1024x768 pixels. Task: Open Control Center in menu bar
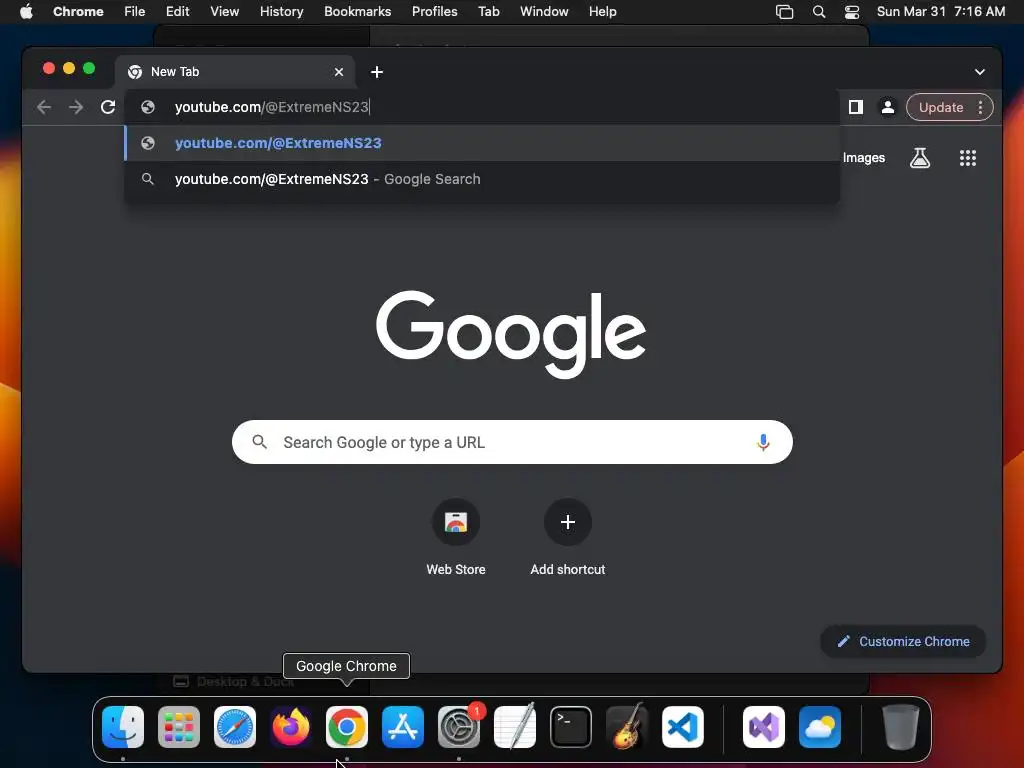[x=852, y=12]
